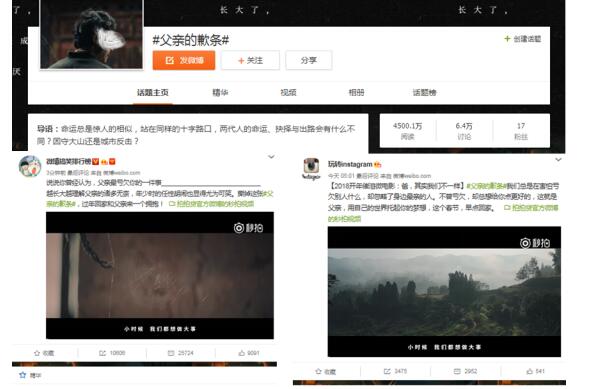
Task: Like the post showing 541 likes
Action: click(535, 371)
